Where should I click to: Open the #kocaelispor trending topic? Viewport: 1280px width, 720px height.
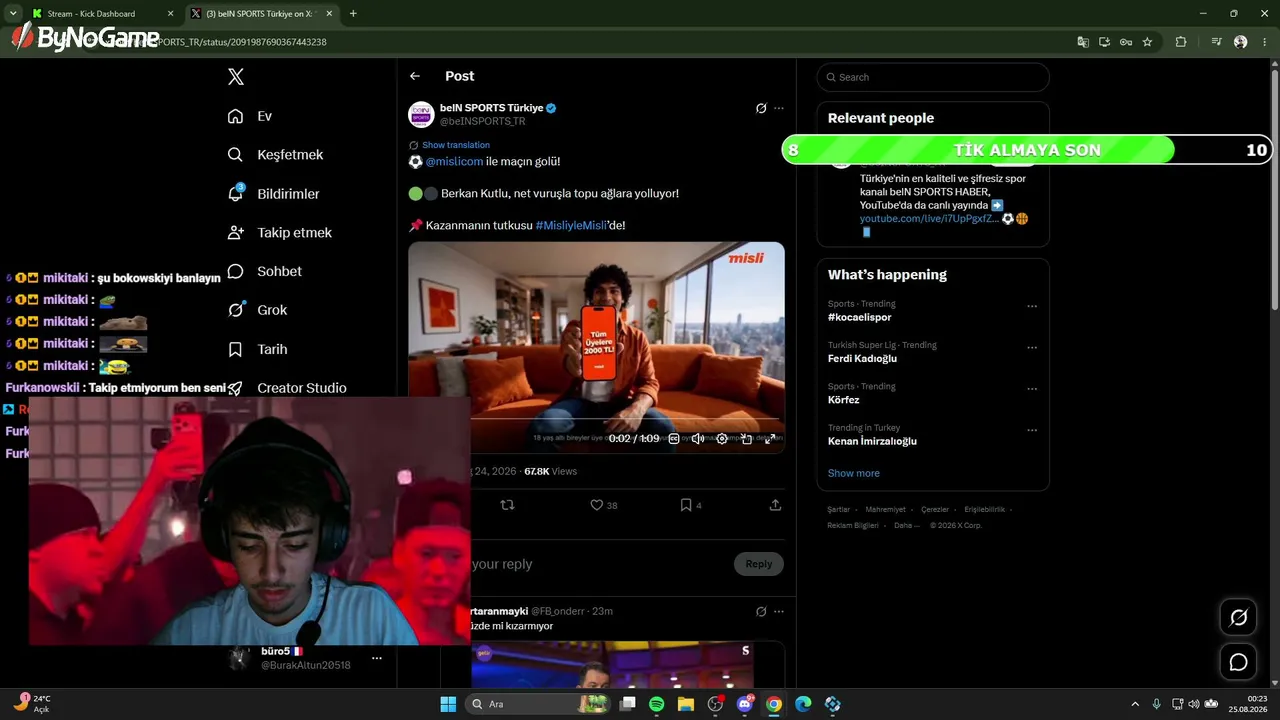pyautogui.click(x=859, y=317)
